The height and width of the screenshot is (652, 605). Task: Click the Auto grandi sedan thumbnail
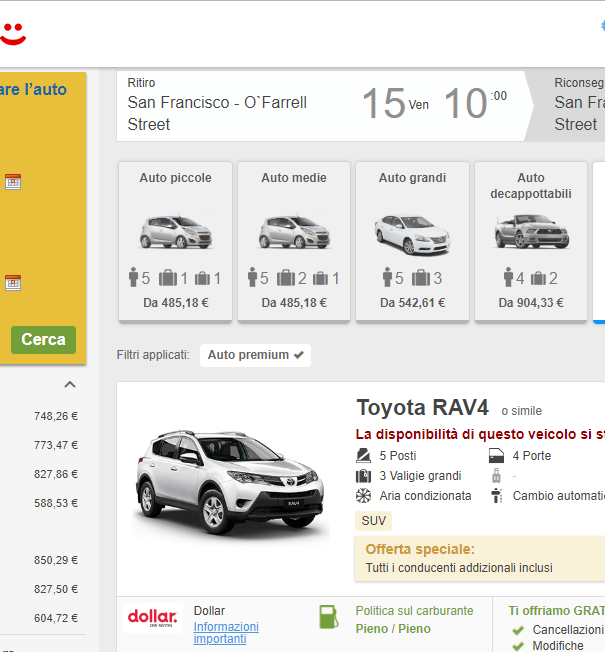pos(412,234)
